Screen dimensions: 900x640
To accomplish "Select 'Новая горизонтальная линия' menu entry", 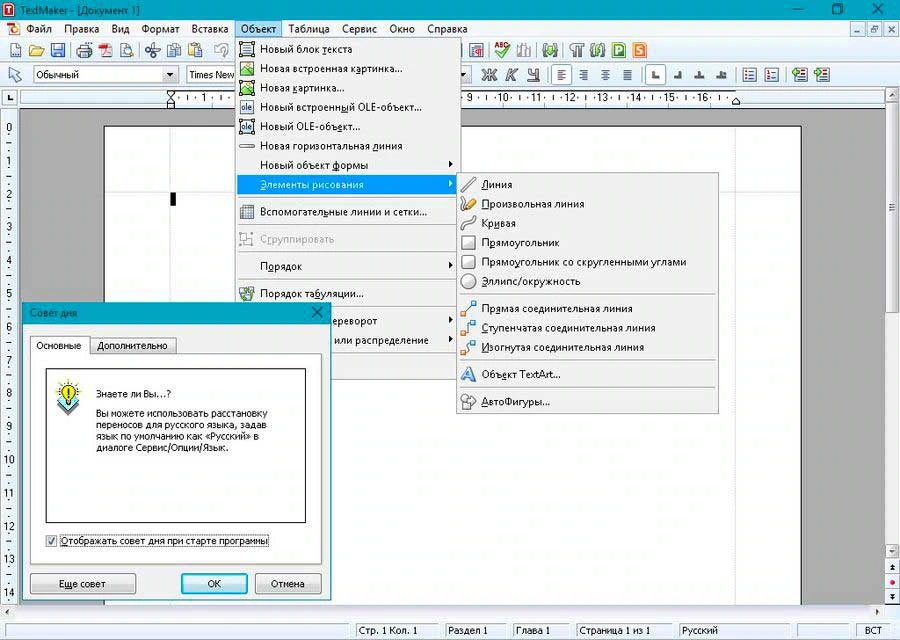I will [346, 146].
